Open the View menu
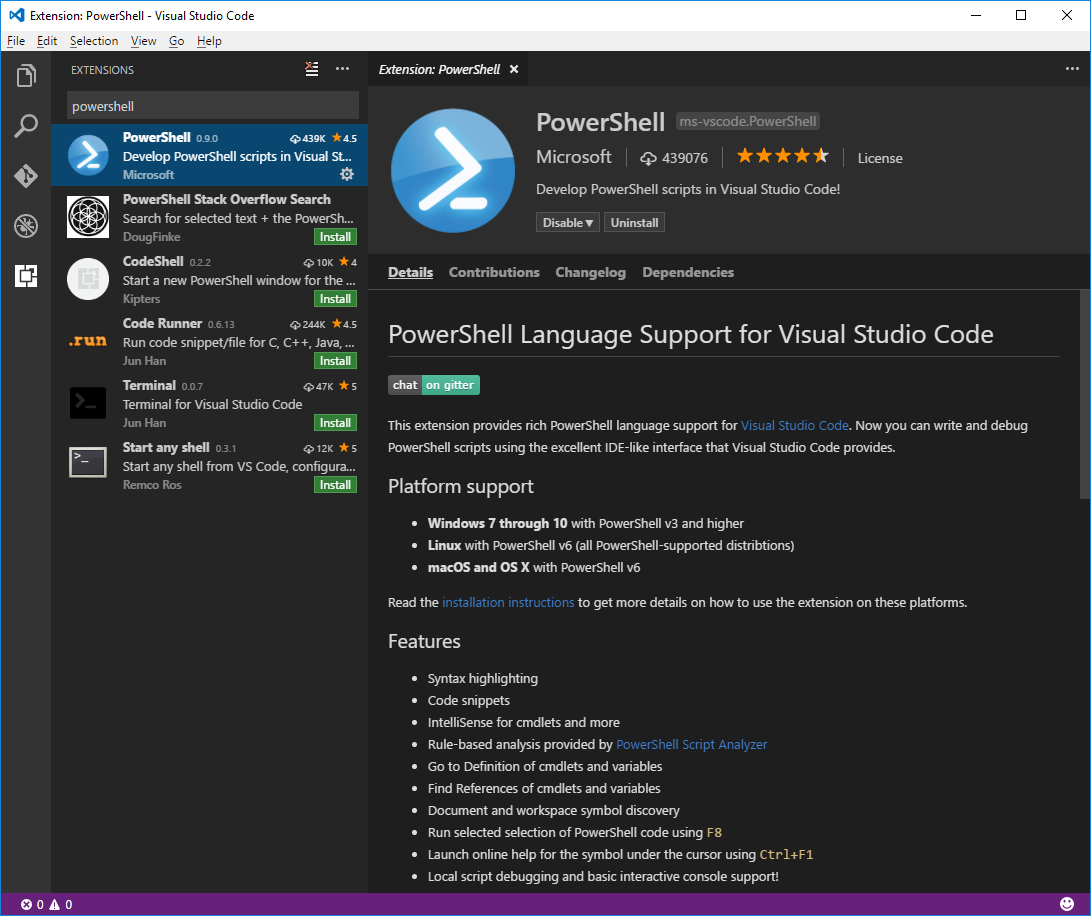1091x916 pixels. (143, 41)
